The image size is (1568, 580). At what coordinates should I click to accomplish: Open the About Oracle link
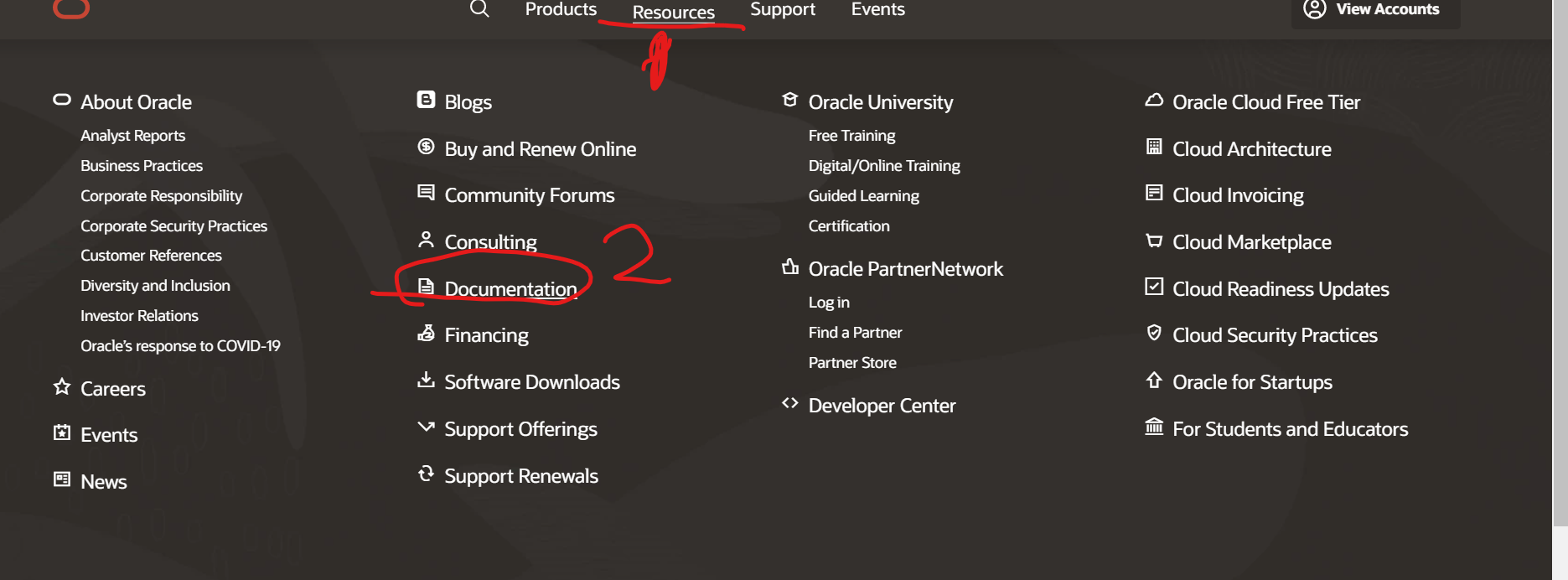pos(136,102)
